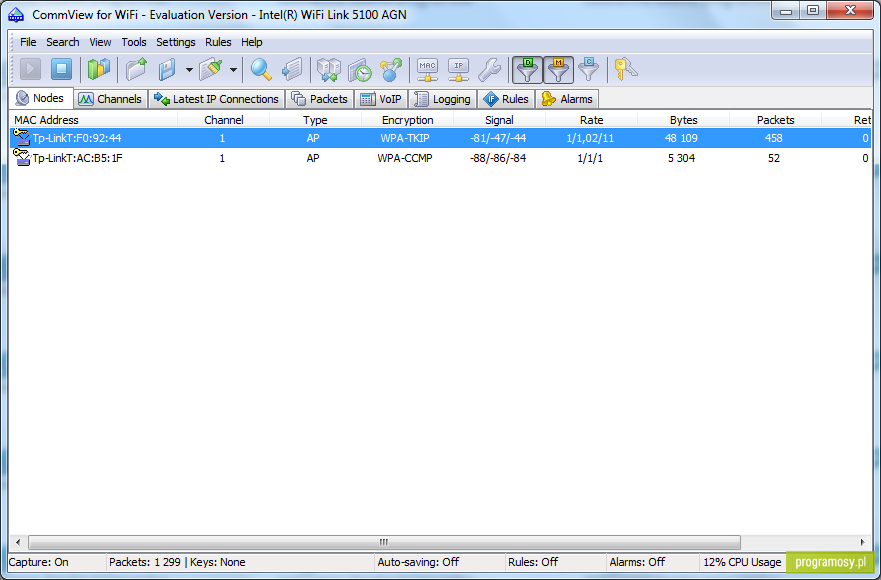Open the Settings menu
The width and height of the screenshot is (881, 580).
coord(176,42)
